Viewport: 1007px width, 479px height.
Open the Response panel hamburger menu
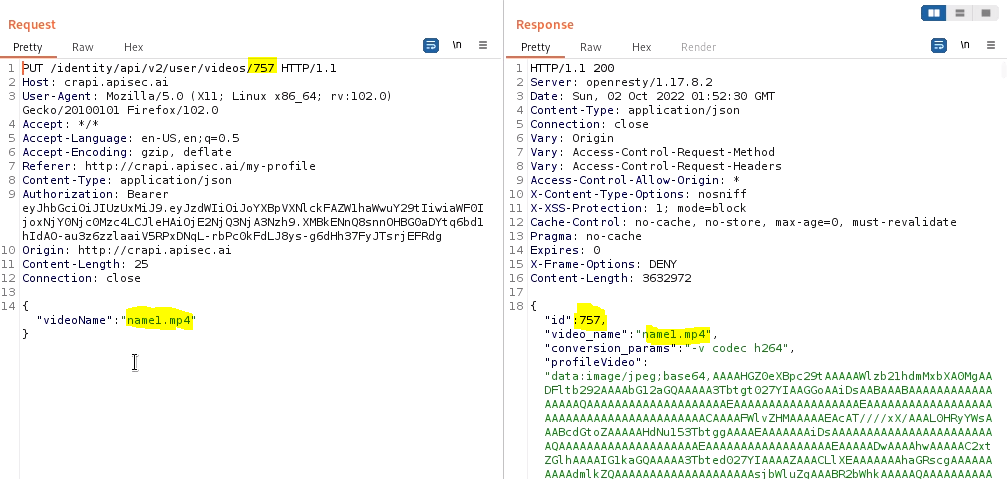pos(991,45)
